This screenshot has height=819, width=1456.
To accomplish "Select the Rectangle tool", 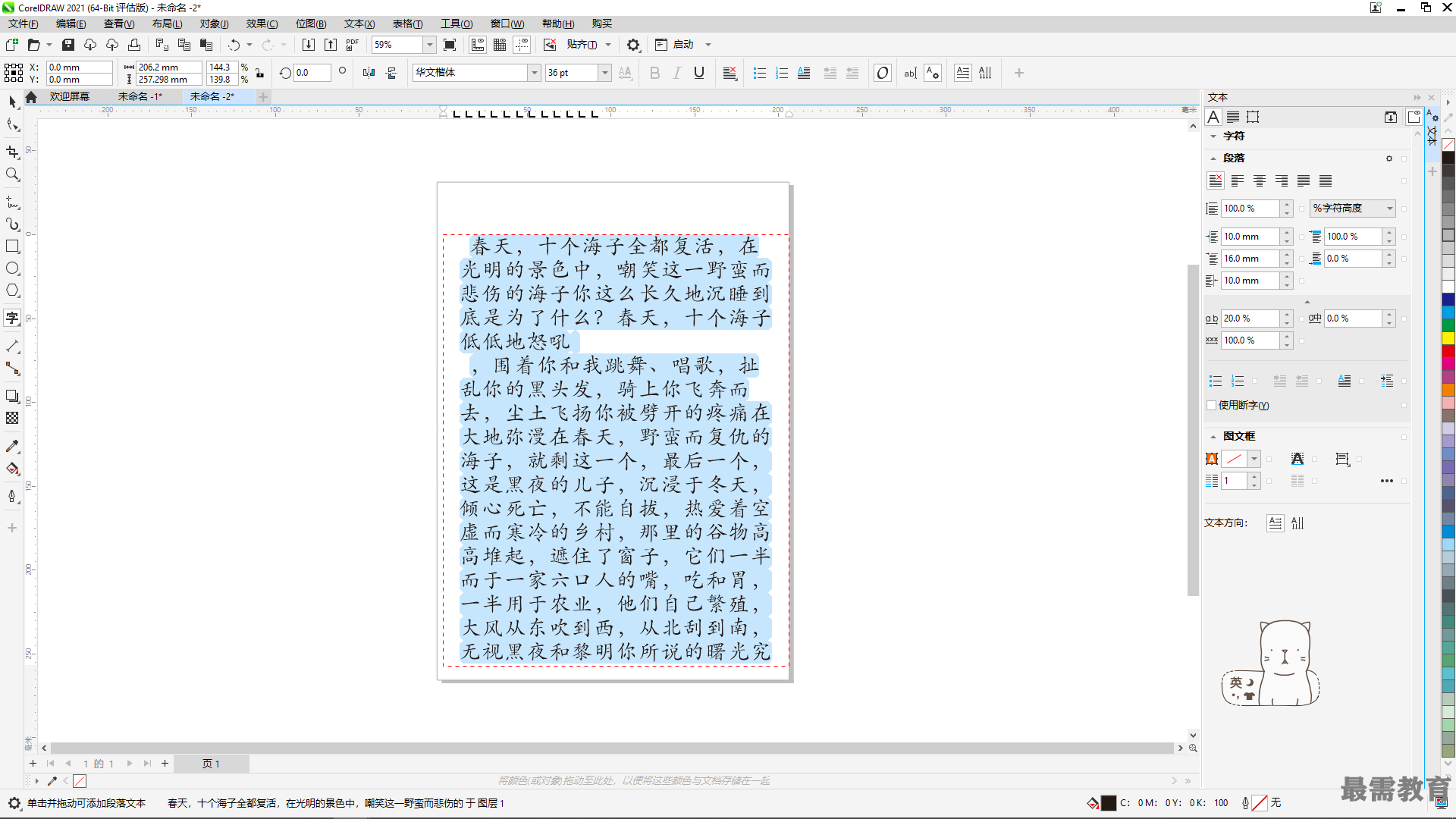I will point(12,246).
